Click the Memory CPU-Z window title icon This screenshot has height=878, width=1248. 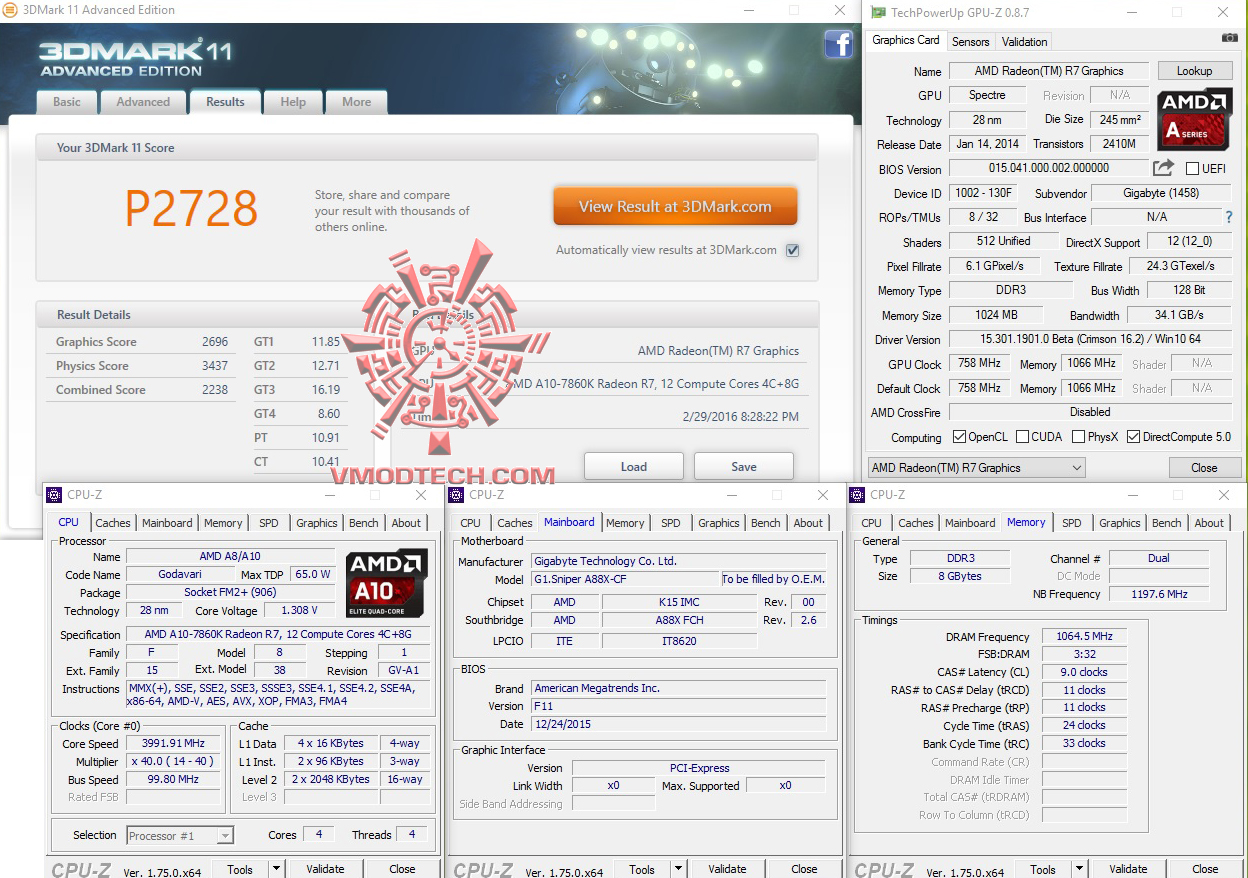coord(858,494)
